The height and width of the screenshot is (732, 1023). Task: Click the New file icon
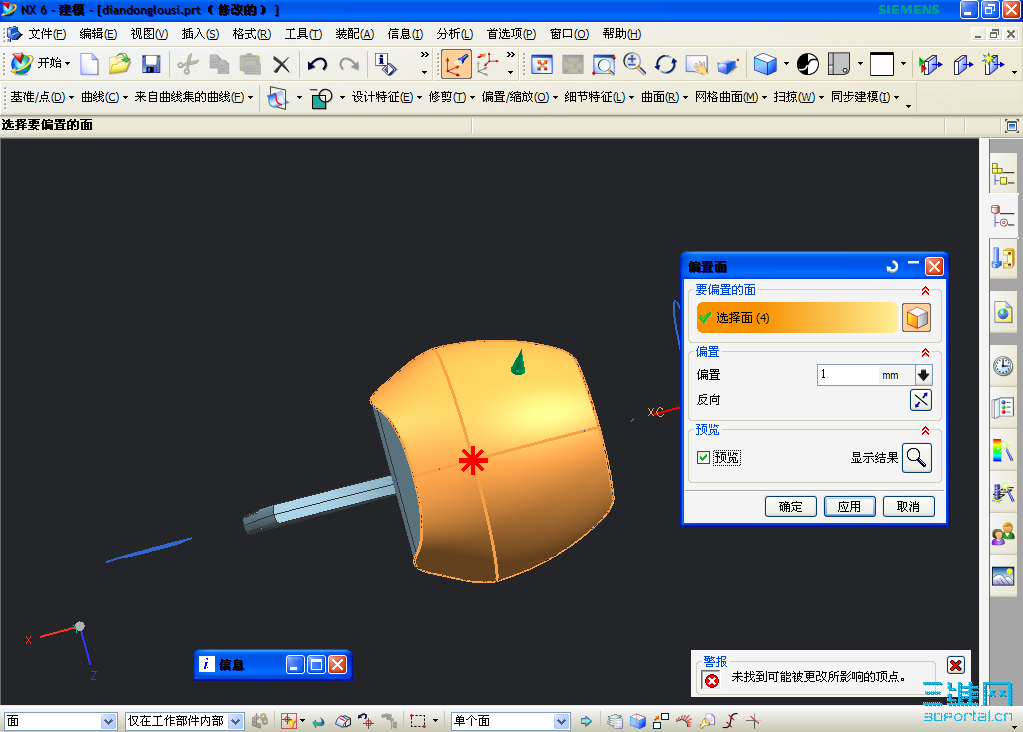point(89,64)
